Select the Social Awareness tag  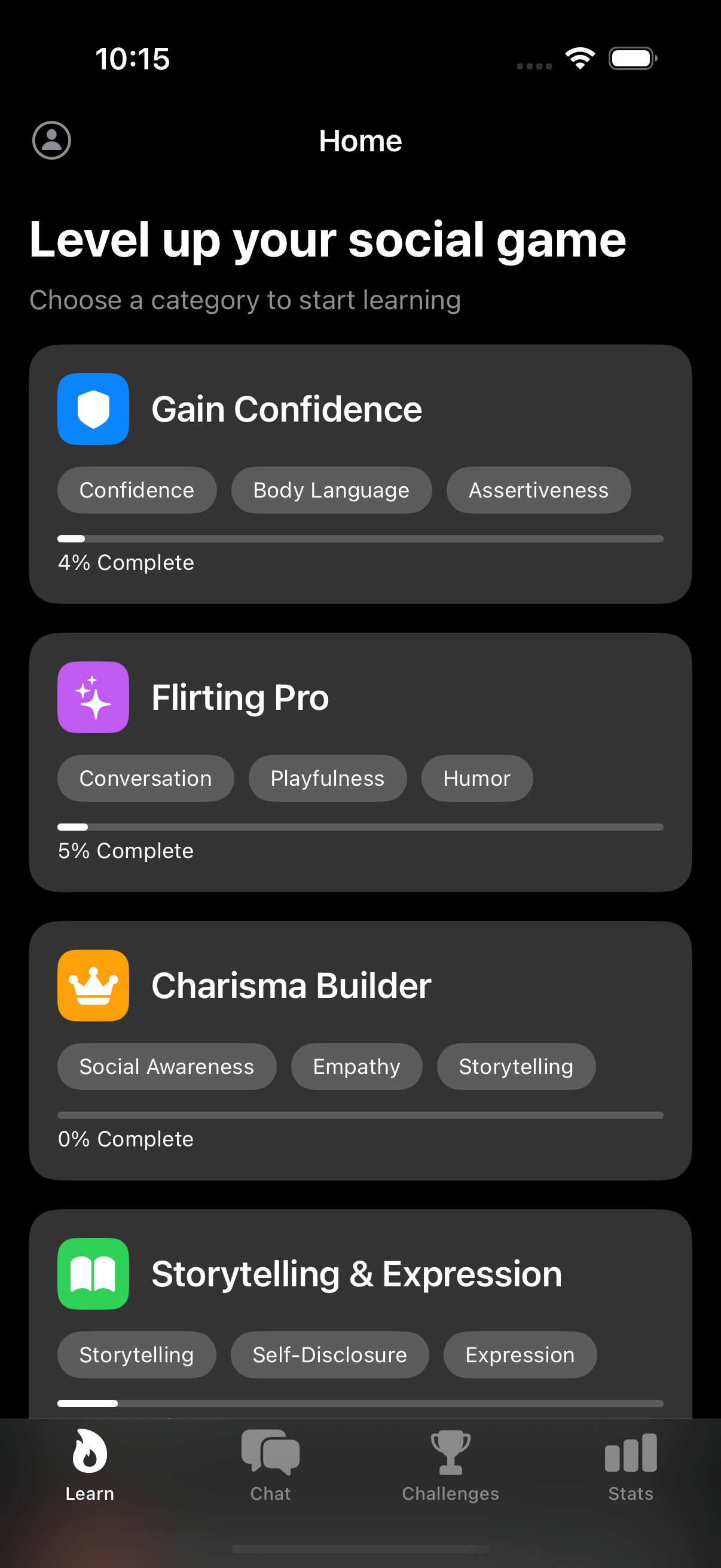pyautogui.click(x=167, y=1066)
